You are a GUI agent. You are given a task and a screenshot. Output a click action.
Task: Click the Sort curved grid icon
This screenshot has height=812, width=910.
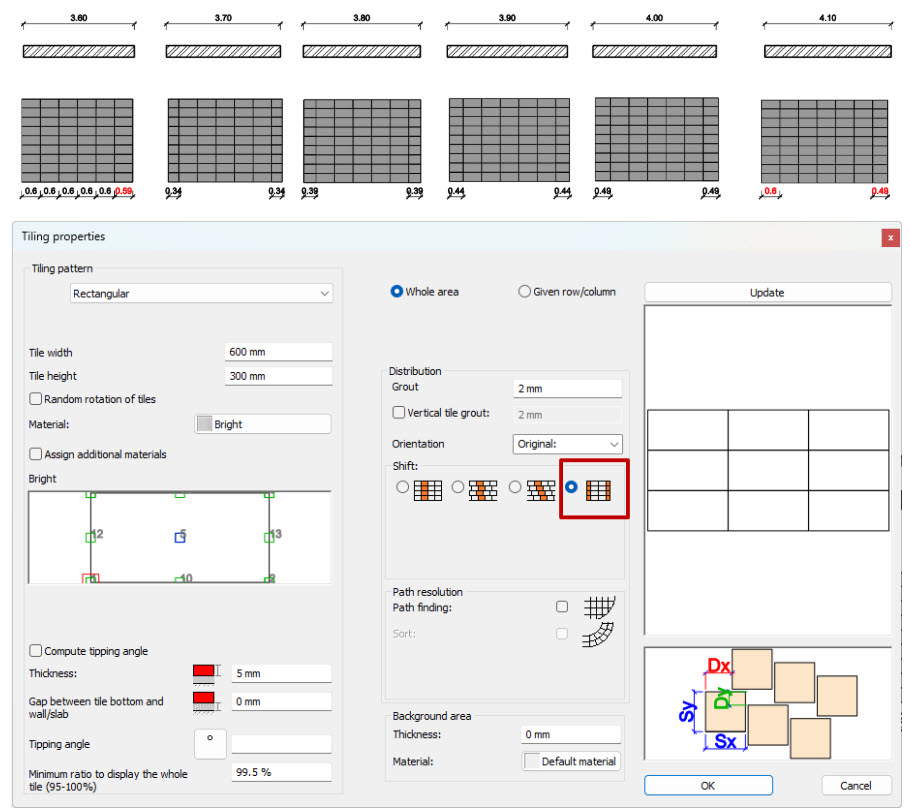point(598,634)
